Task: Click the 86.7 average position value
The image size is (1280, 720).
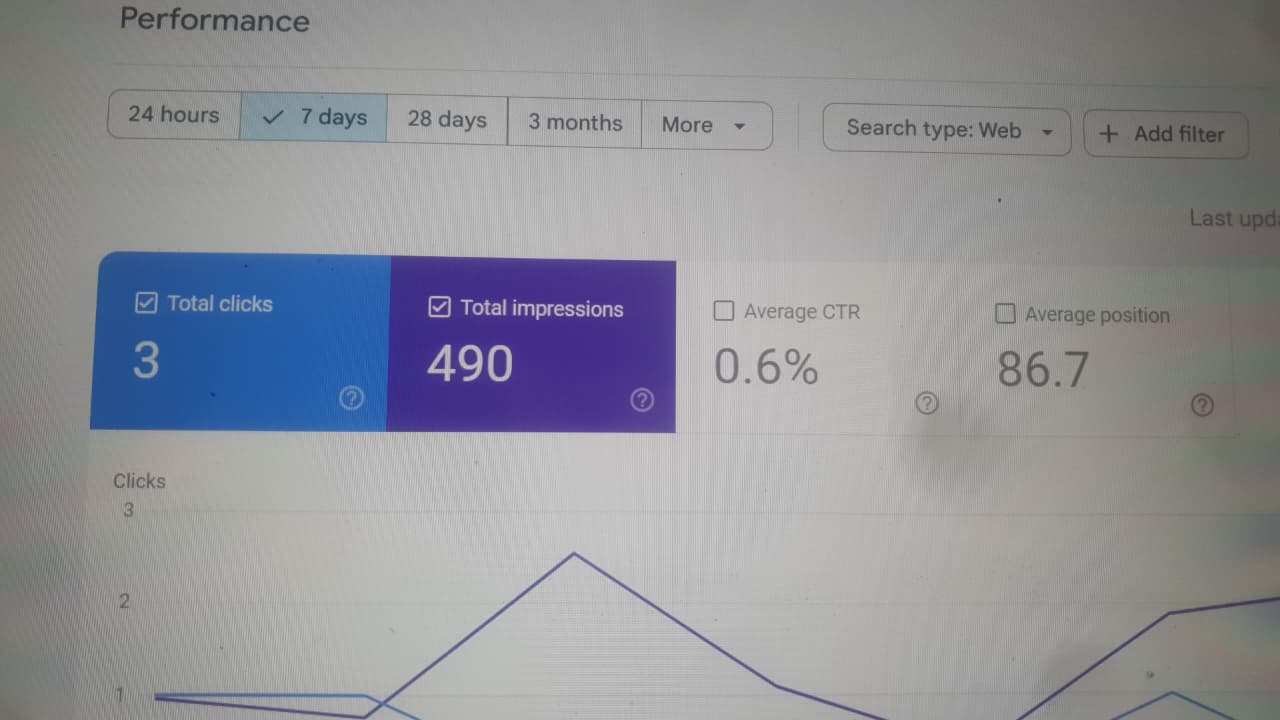Action: [x=1043, y=370]
